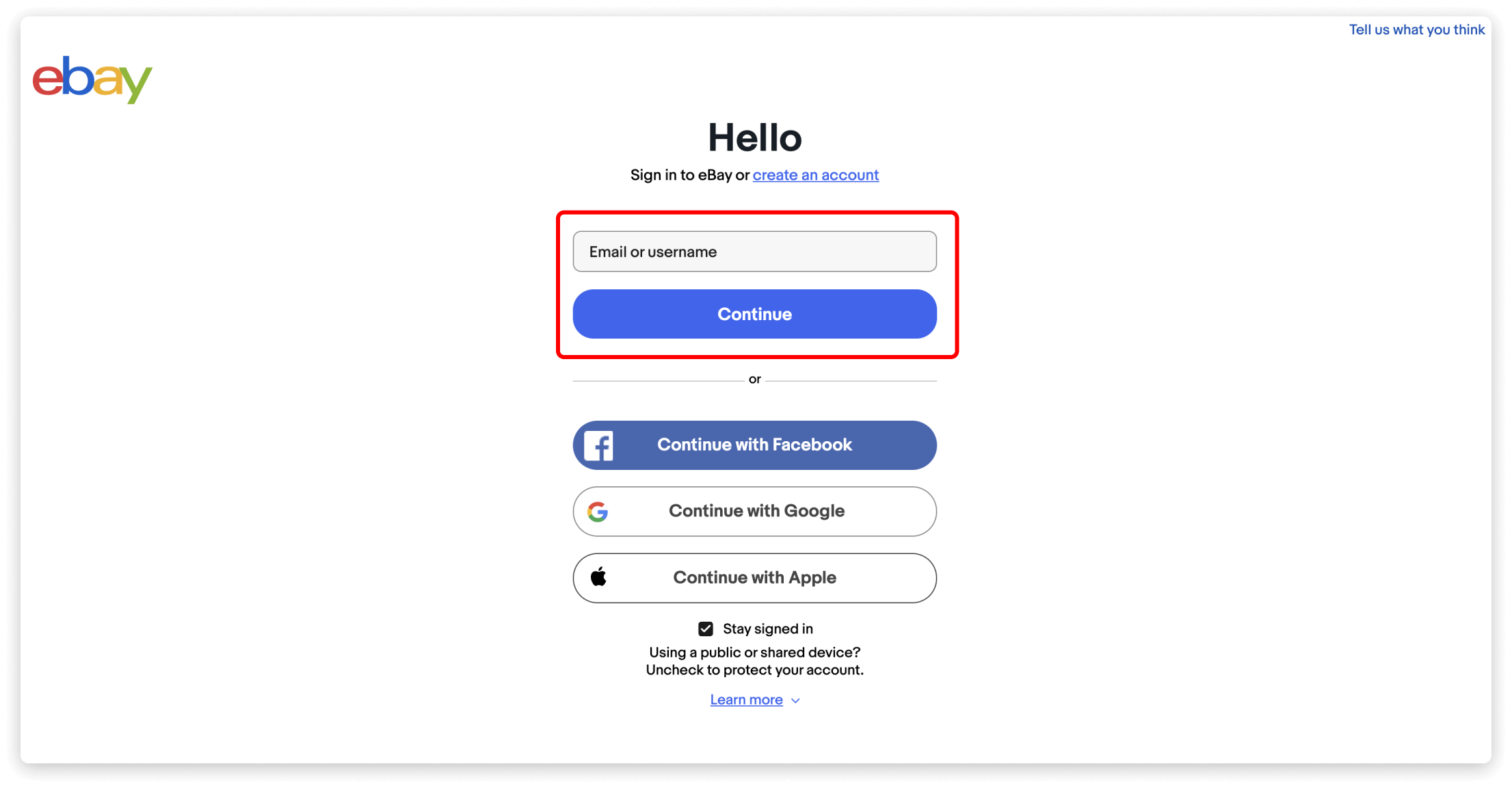Click 'Tell us what you think' menu link

pos(1415,29)
